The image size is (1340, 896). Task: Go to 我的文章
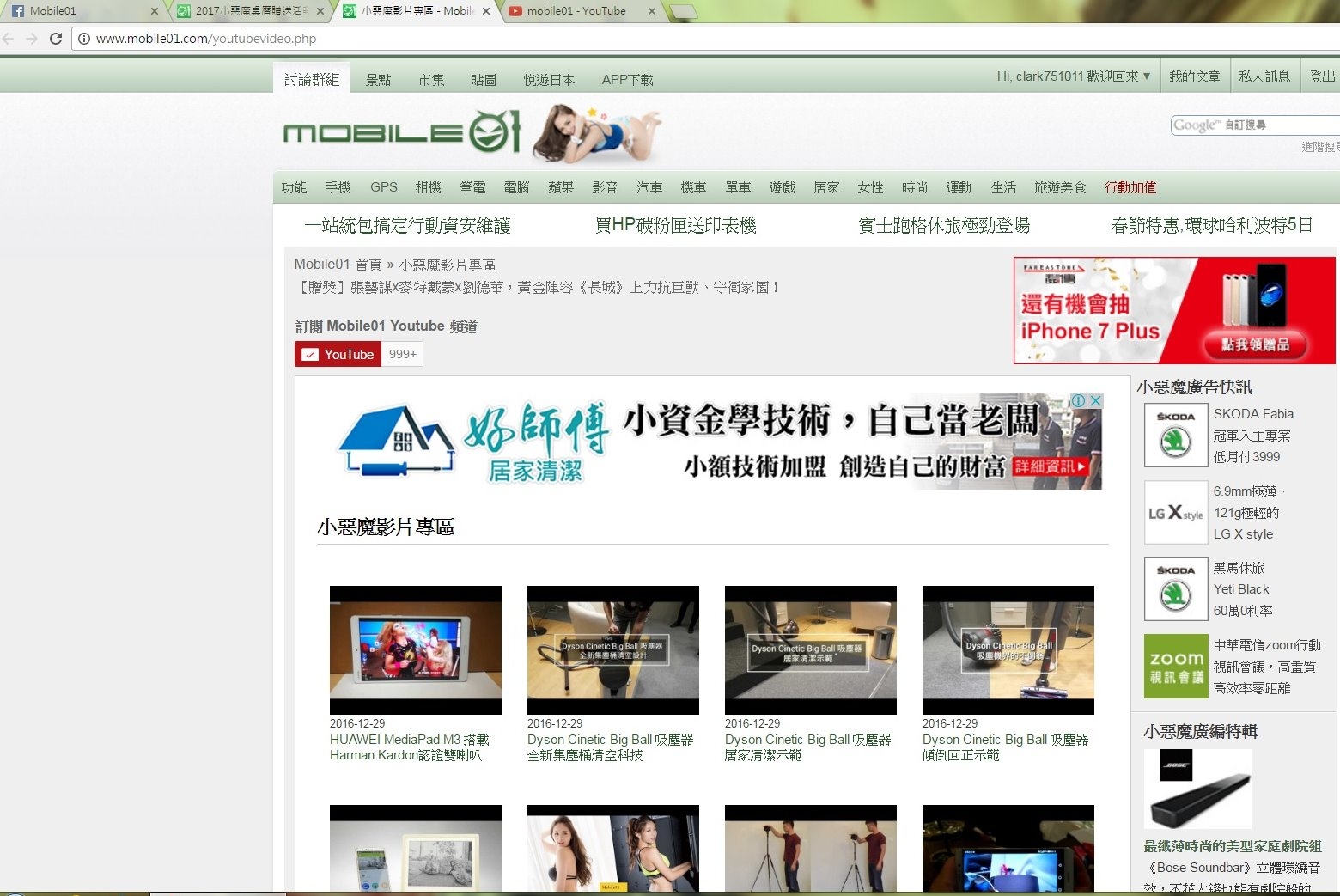click(x=1195, y=76)
